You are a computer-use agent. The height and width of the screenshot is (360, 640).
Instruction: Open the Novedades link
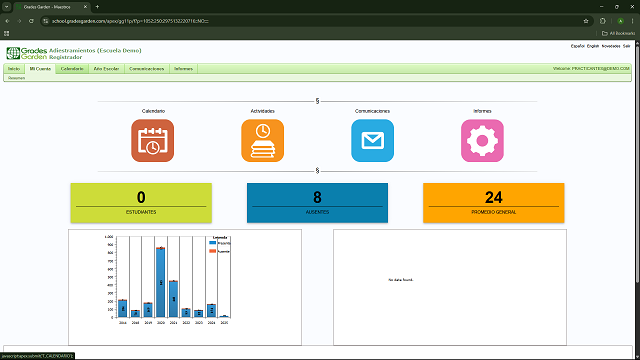pos(611,46)
